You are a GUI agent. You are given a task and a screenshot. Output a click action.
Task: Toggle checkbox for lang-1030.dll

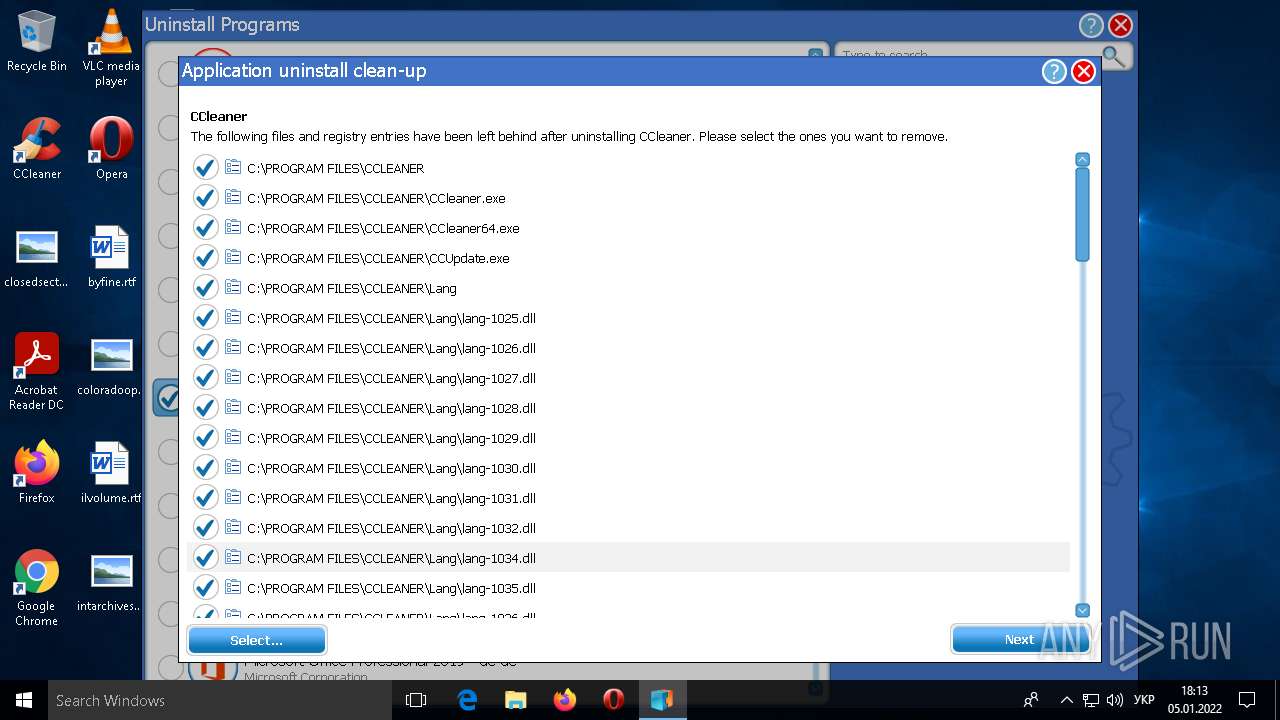205,467
